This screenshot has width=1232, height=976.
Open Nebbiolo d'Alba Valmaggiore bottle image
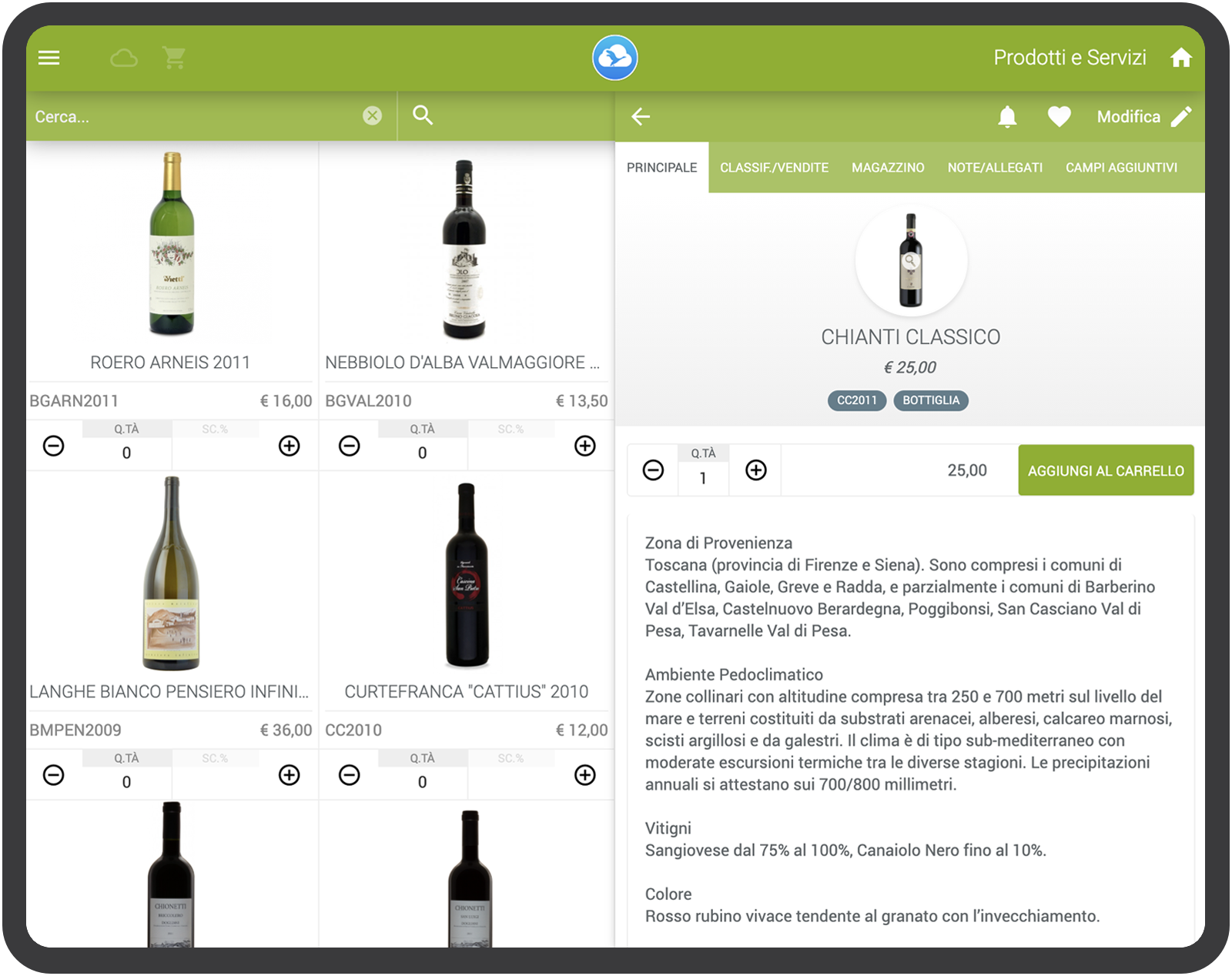point(464,249)
